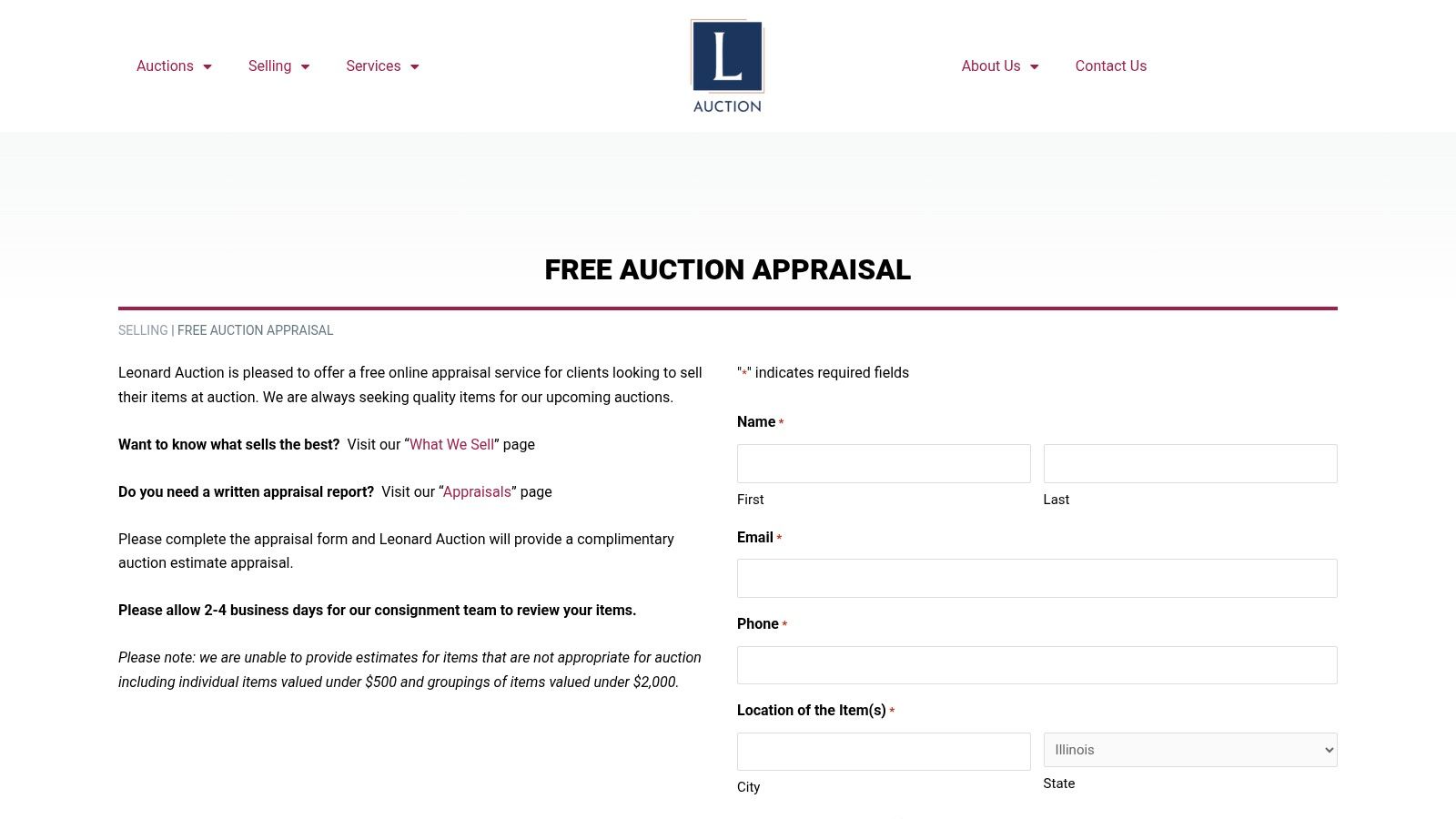
Task: Navigate via the SELLING breadcrumb link
Action: 143,330
